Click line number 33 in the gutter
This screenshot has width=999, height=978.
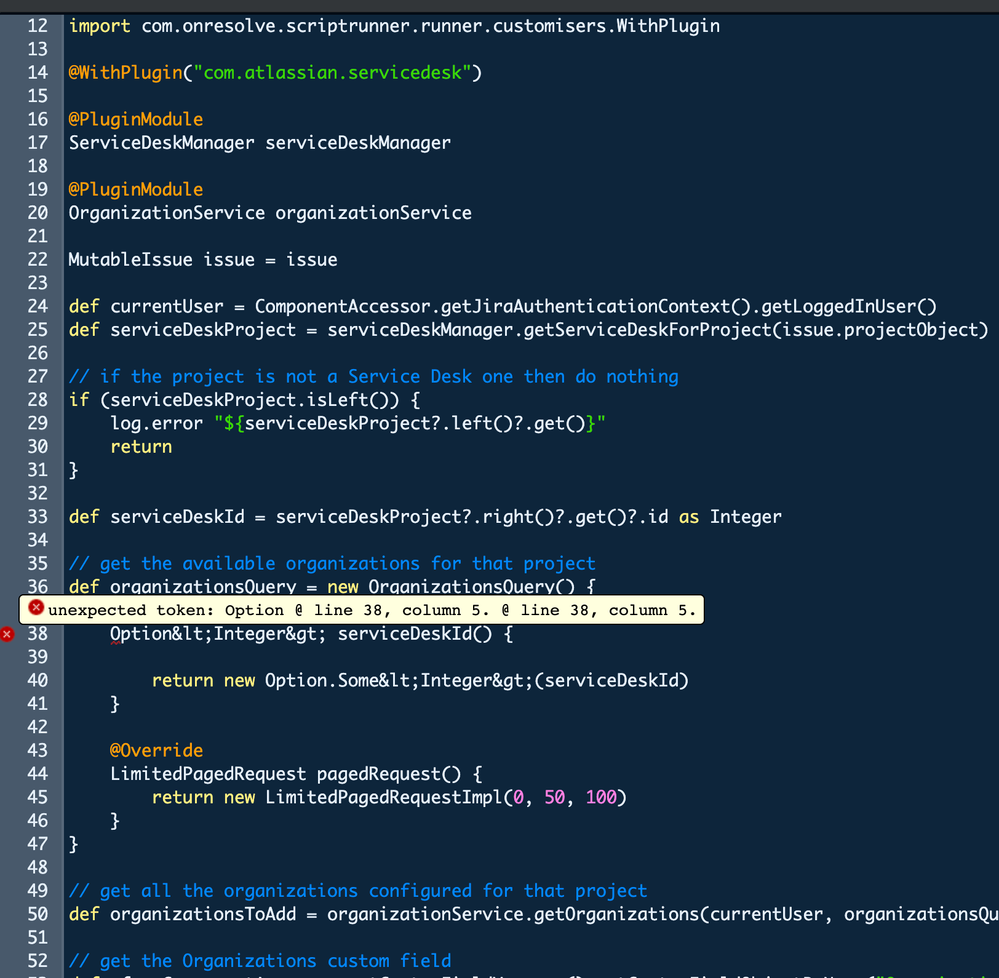pyautogui.click(x=38, y=517)
